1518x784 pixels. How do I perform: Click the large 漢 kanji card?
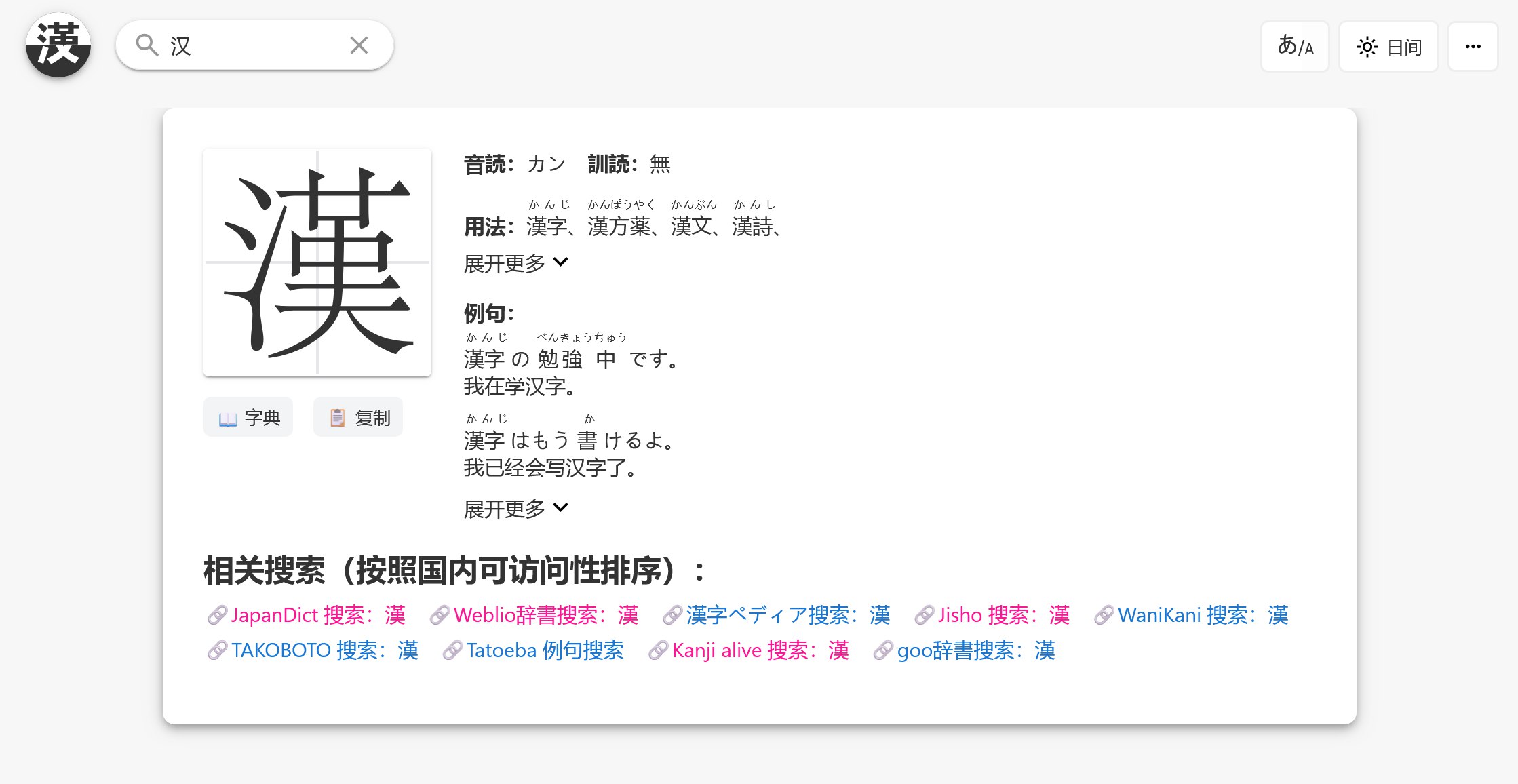click(317, 262)
